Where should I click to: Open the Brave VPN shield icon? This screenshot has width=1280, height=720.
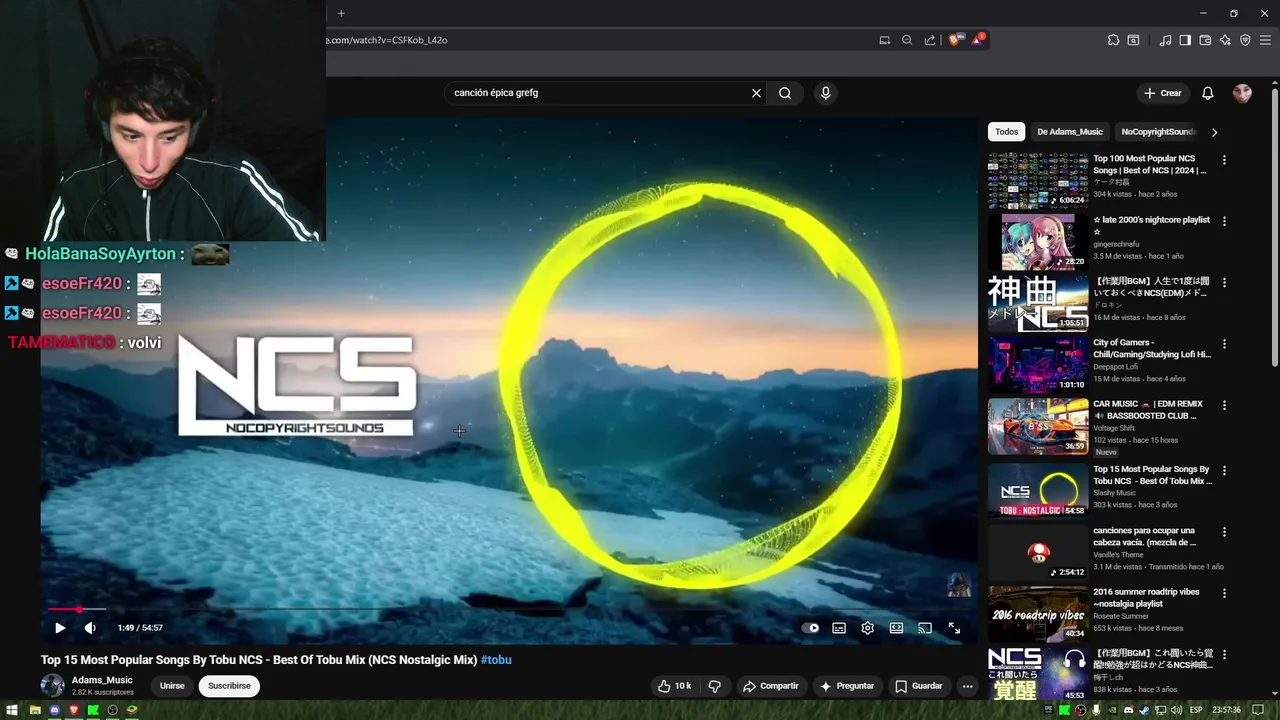coord(1245,40)
